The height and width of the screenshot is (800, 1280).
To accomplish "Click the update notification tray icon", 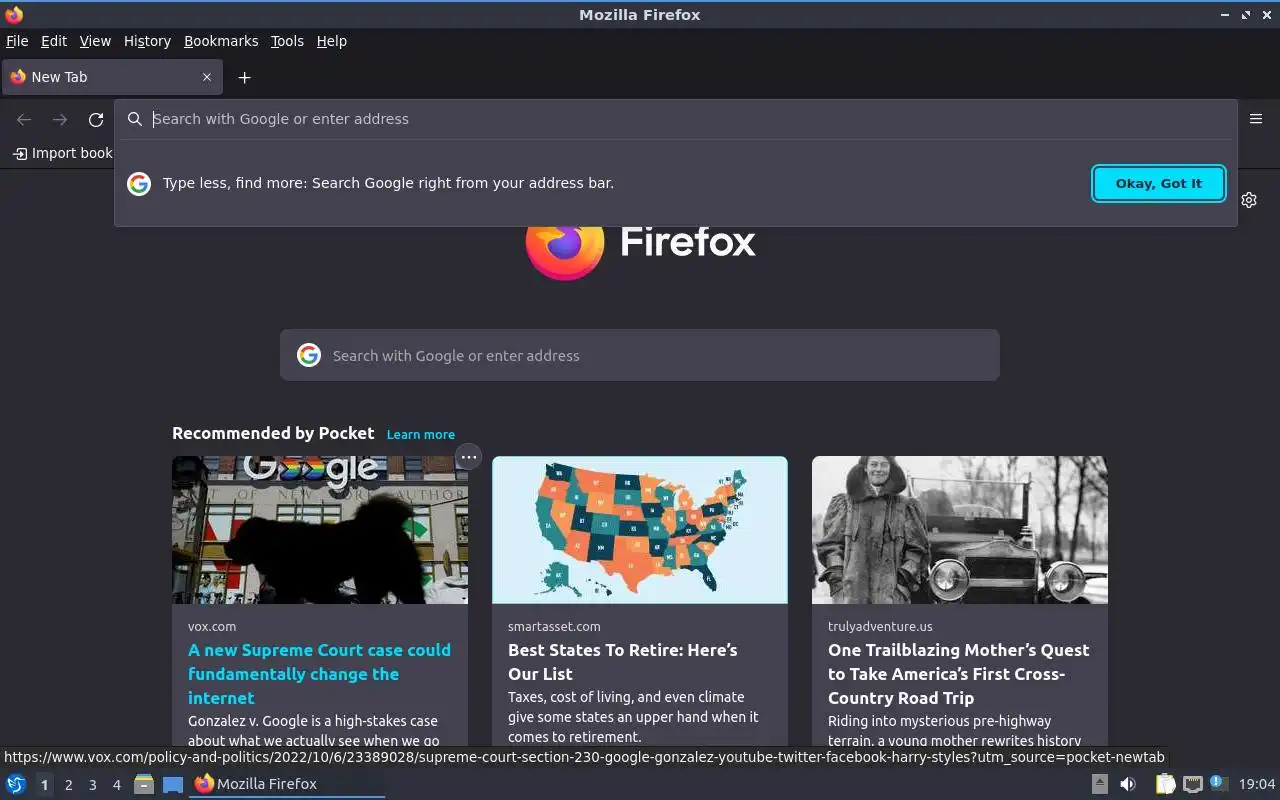I will [x=1218, y=783].
